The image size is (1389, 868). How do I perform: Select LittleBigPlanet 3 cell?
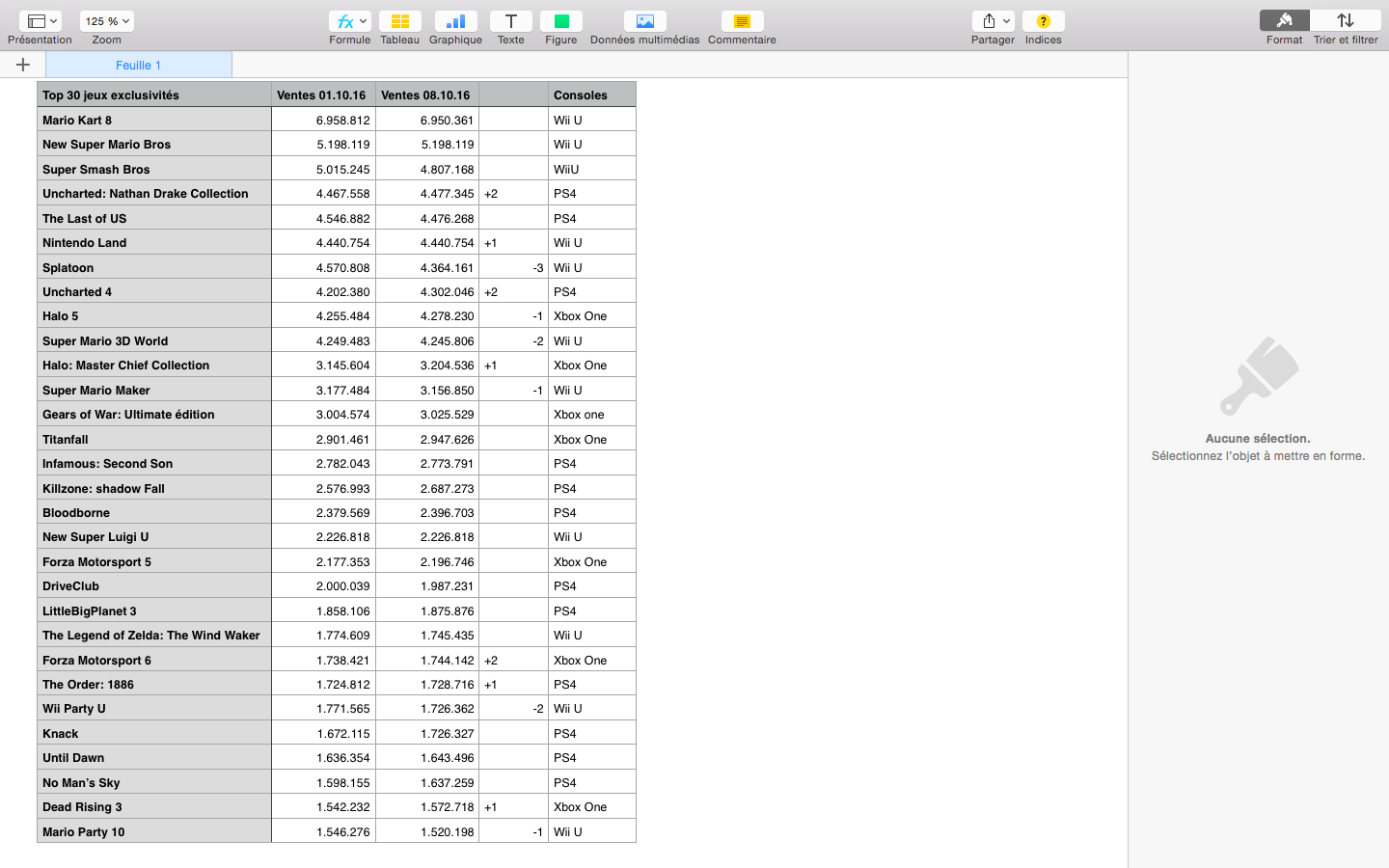coord(154,610)
